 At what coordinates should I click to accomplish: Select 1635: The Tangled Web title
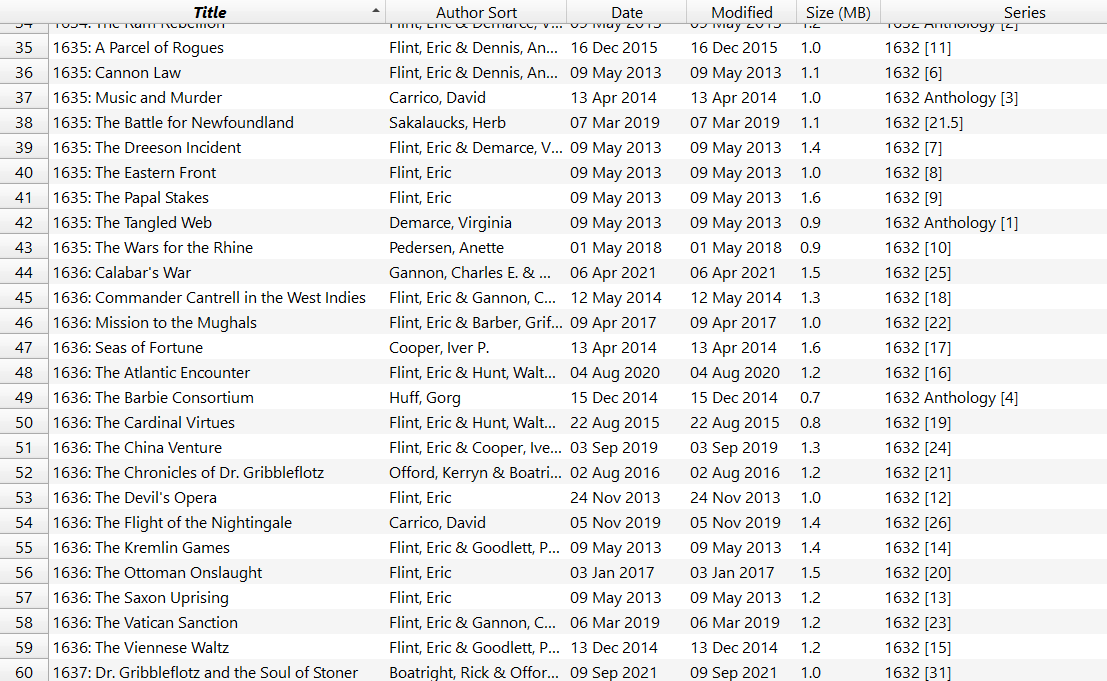[133, 222]
